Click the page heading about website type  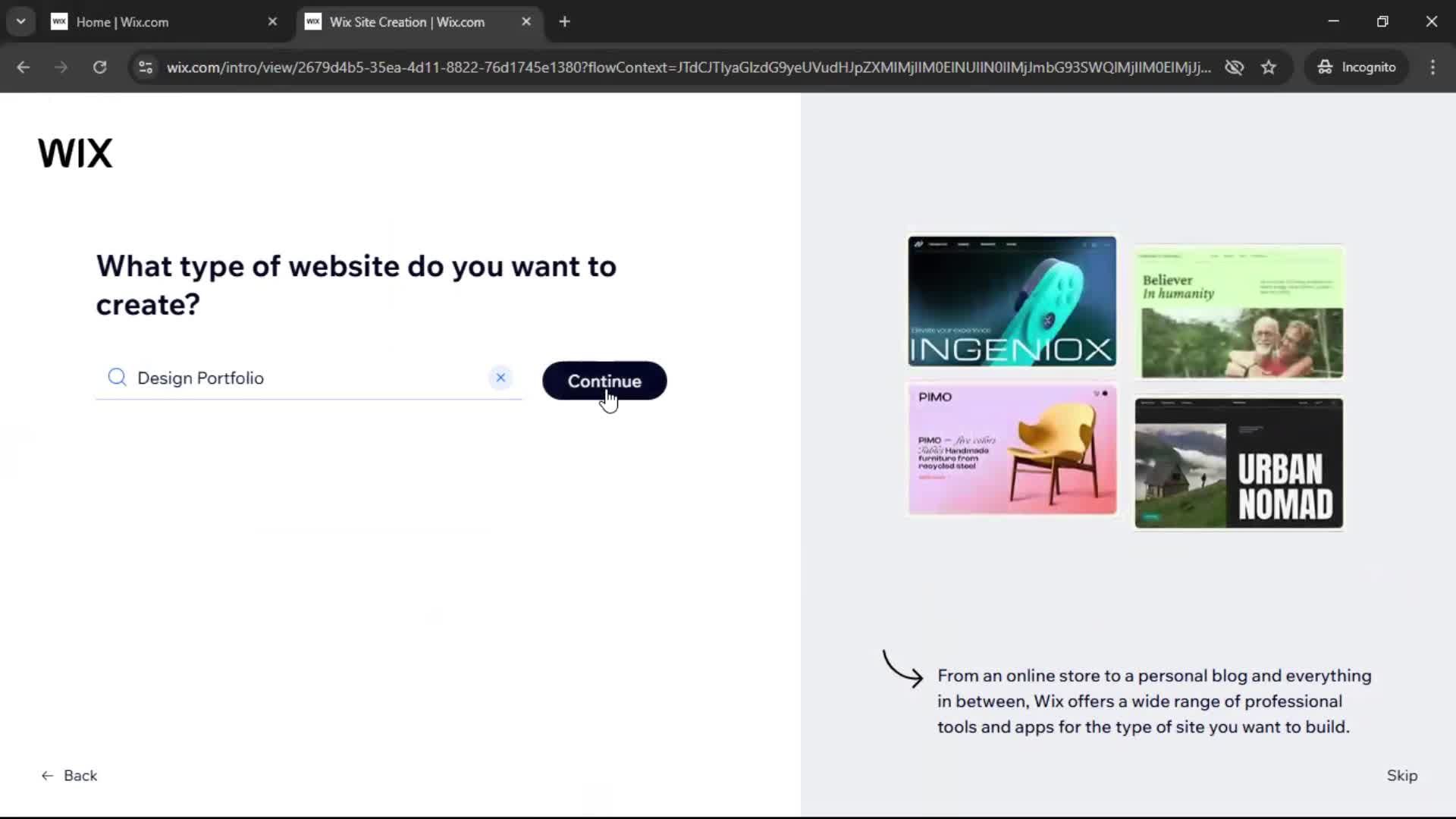pyautogui.click(x=356, y=285)
